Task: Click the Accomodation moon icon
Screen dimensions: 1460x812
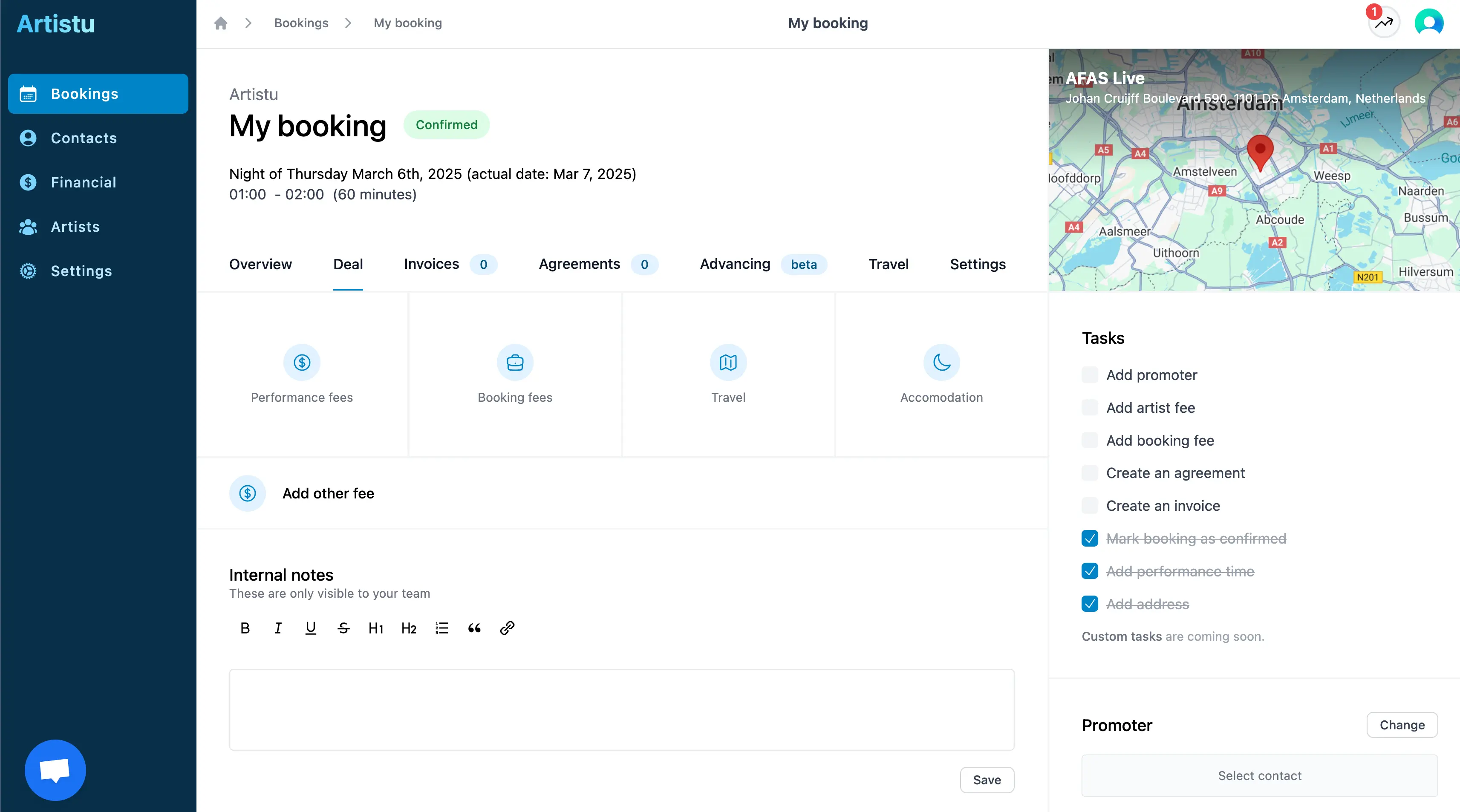Action: pos(941,362)
